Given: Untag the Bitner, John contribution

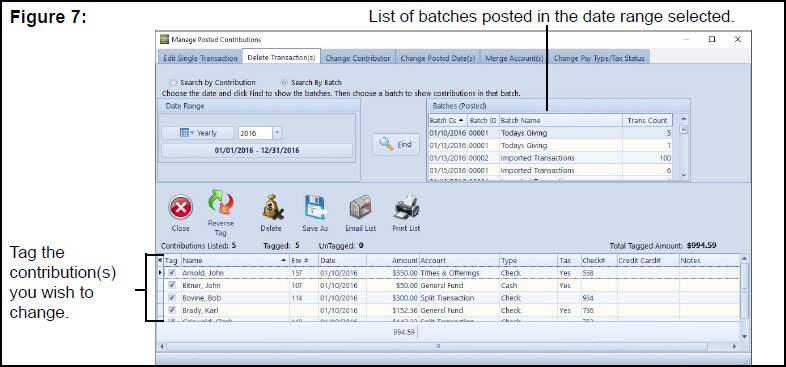Looking at the screenshot, I should coord(172,285).
